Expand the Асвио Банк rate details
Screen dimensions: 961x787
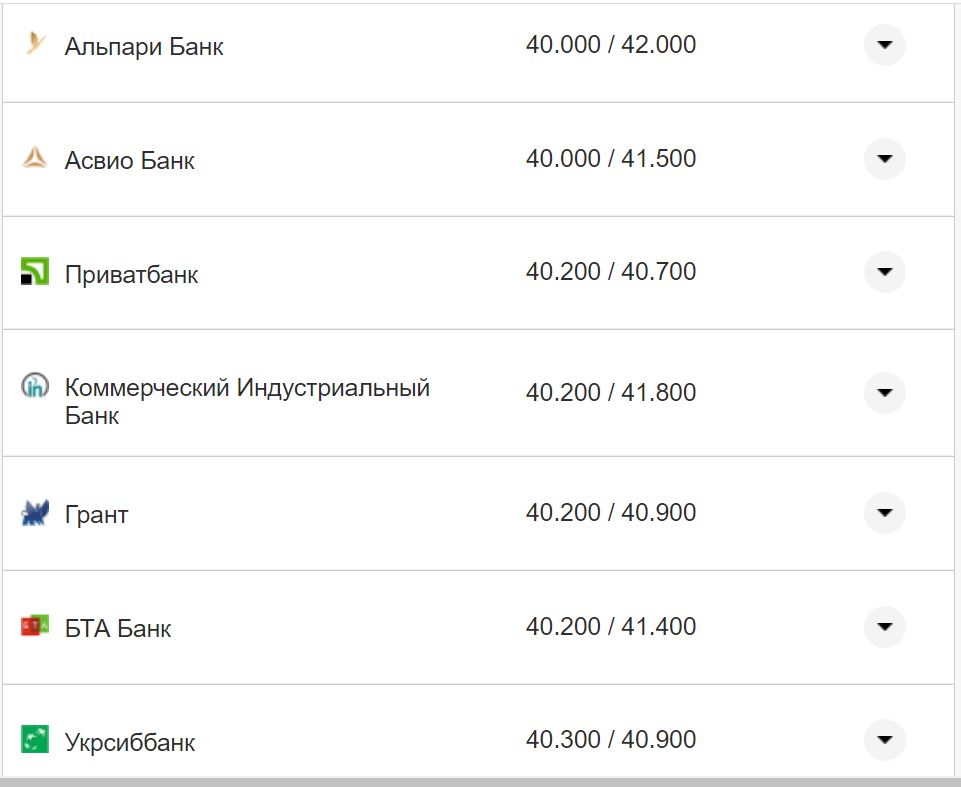click(x=884, y=159)
